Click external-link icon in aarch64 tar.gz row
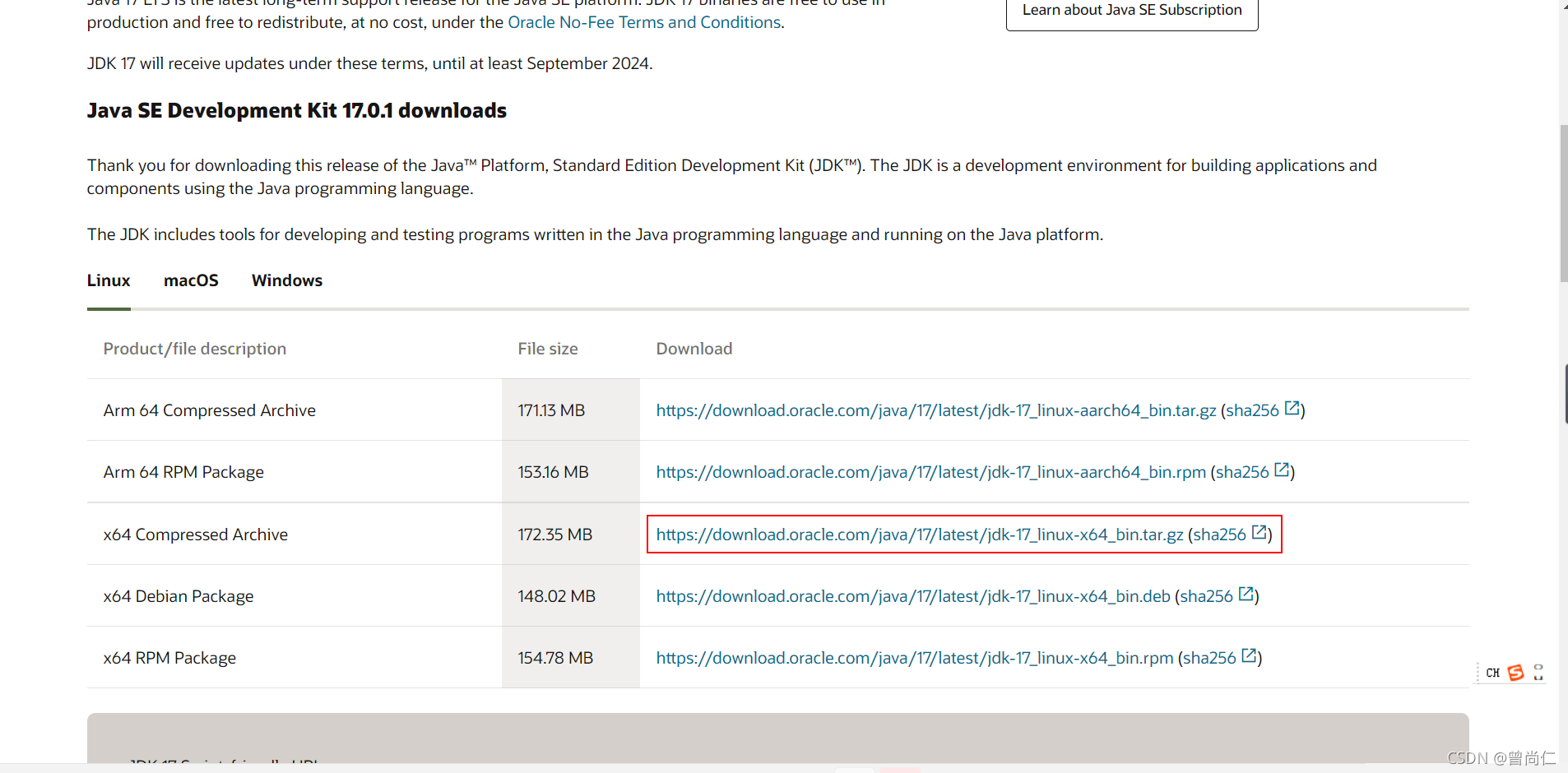 tap(1292, 408)
